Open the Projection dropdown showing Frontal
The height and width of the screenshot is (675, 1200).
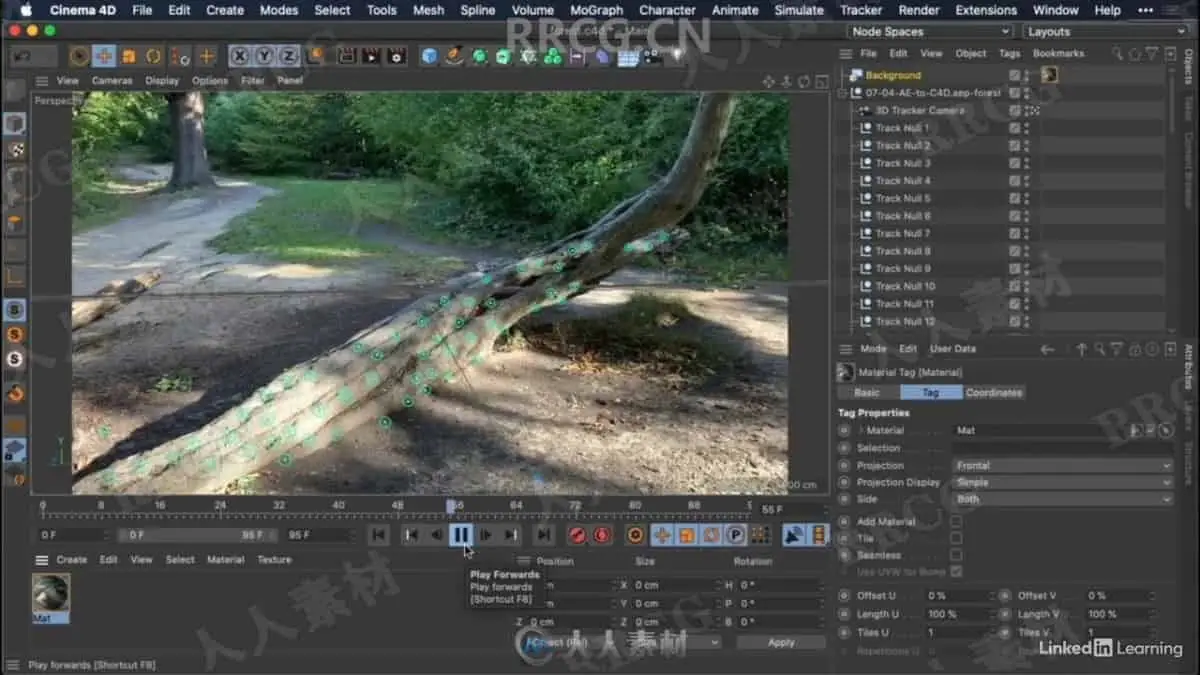tap(1062, 465)
